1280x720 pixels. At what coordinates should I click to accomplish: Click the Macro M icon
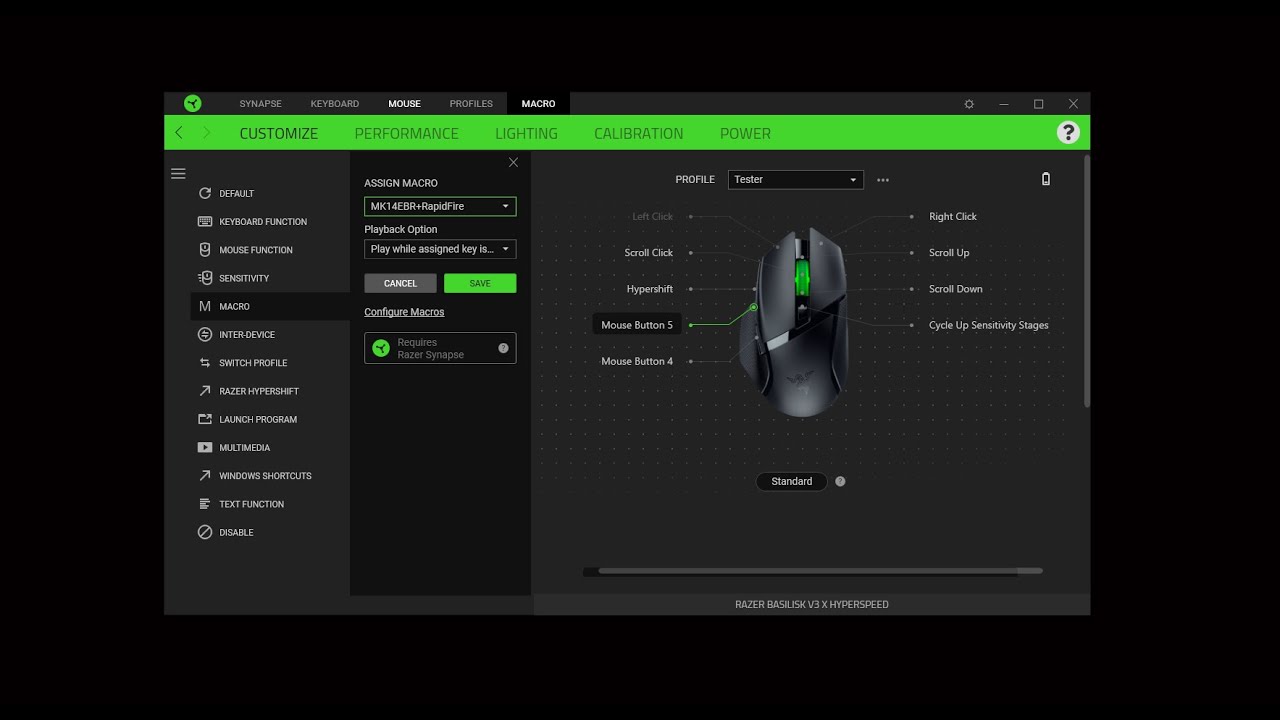205,306
